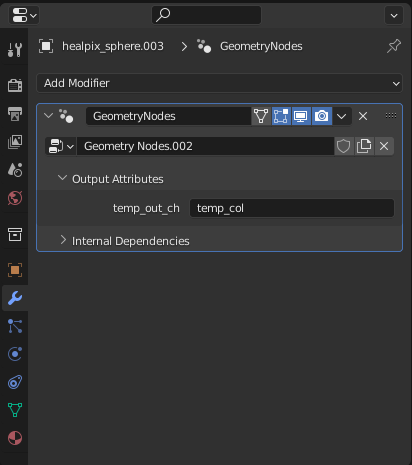The width and height of the screenshot is (412, 465).
Task: Click the GeometryNodes breadcrumb icon
Action: 204,46
